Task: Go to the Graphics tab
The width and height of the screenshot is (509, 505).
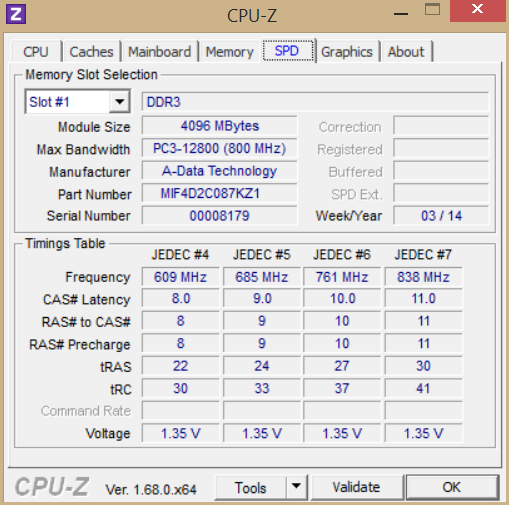Action: point(347,52)
